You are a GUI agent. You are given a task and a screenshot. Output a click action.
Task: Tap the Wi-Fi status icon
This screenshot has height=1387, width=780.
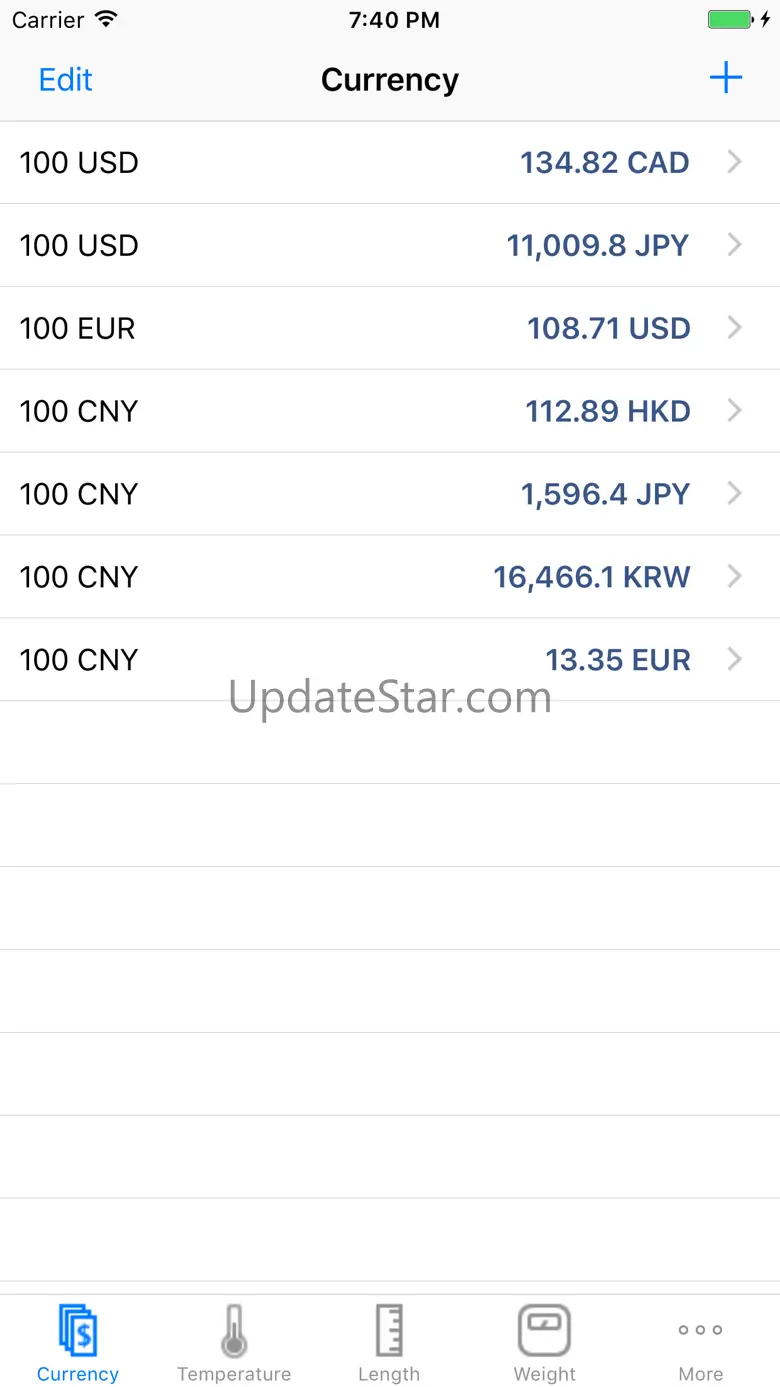pos(105,20)
